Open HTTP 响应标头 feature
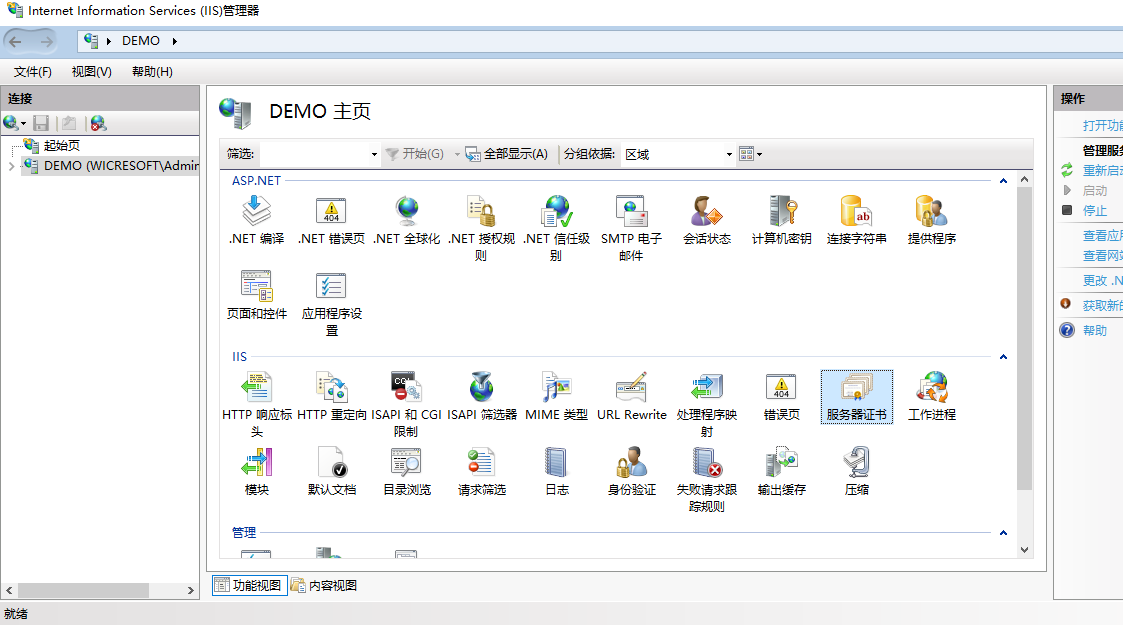 [256, 404]
